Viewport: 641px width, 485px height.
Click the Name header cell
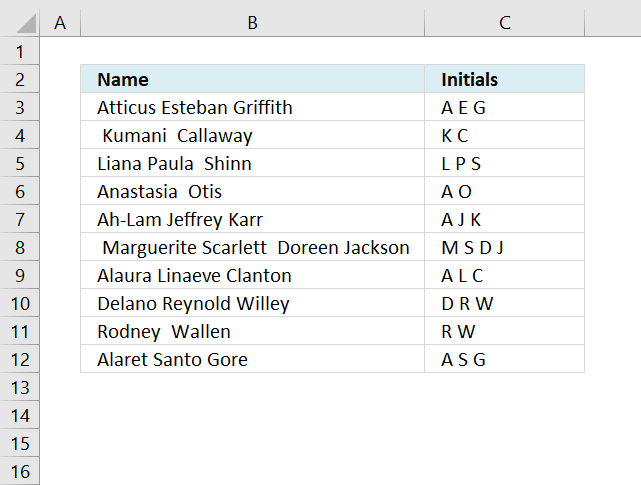coord(252,79)
